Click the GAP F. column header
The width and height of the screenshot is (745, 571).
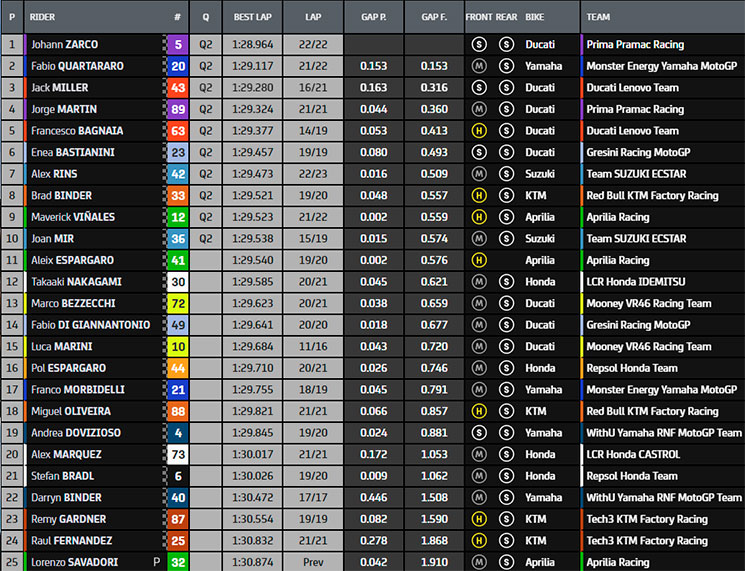click(x=434, y=17)
